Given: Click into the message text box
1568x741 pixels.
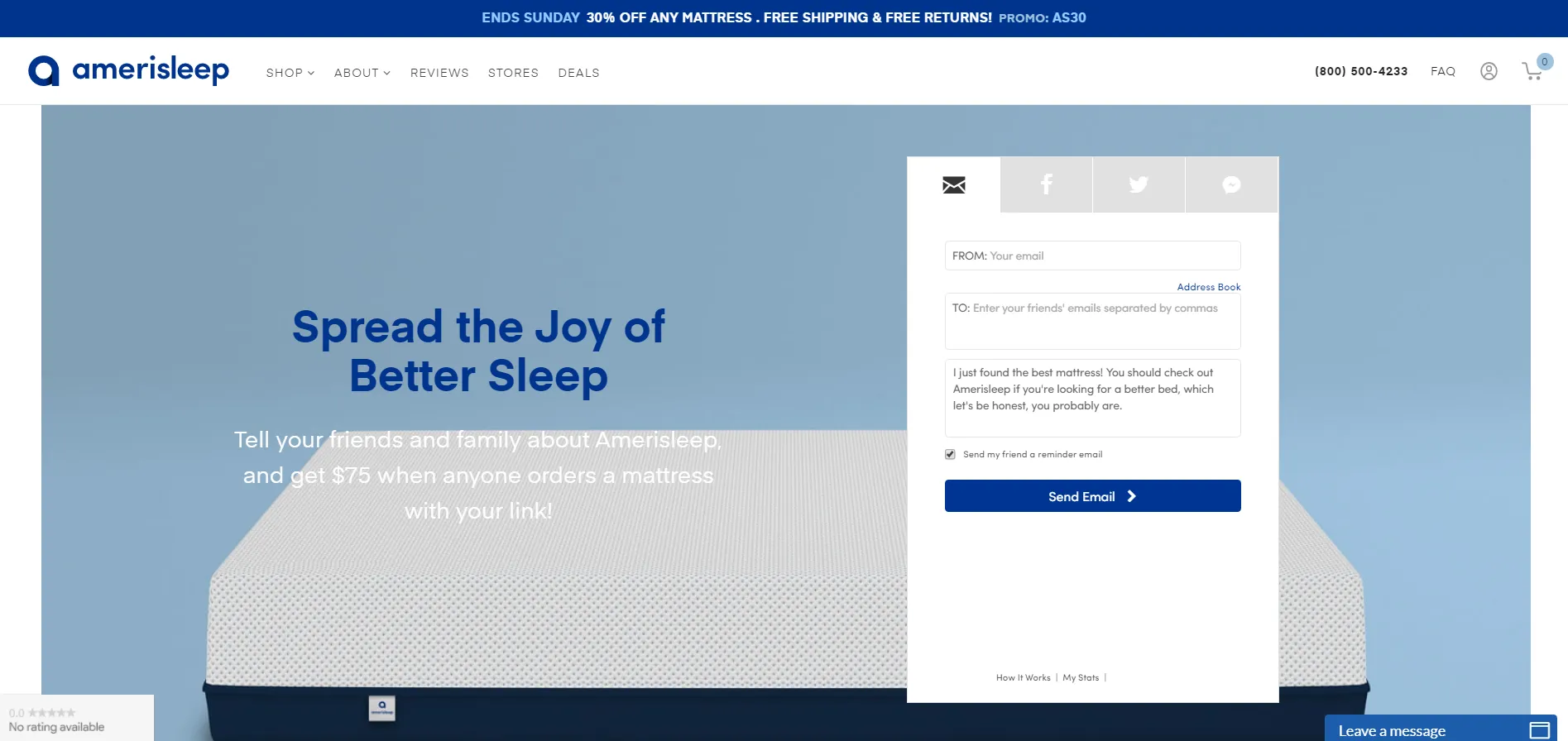Looking at the screenshot, I should (x=1092, y=398).
